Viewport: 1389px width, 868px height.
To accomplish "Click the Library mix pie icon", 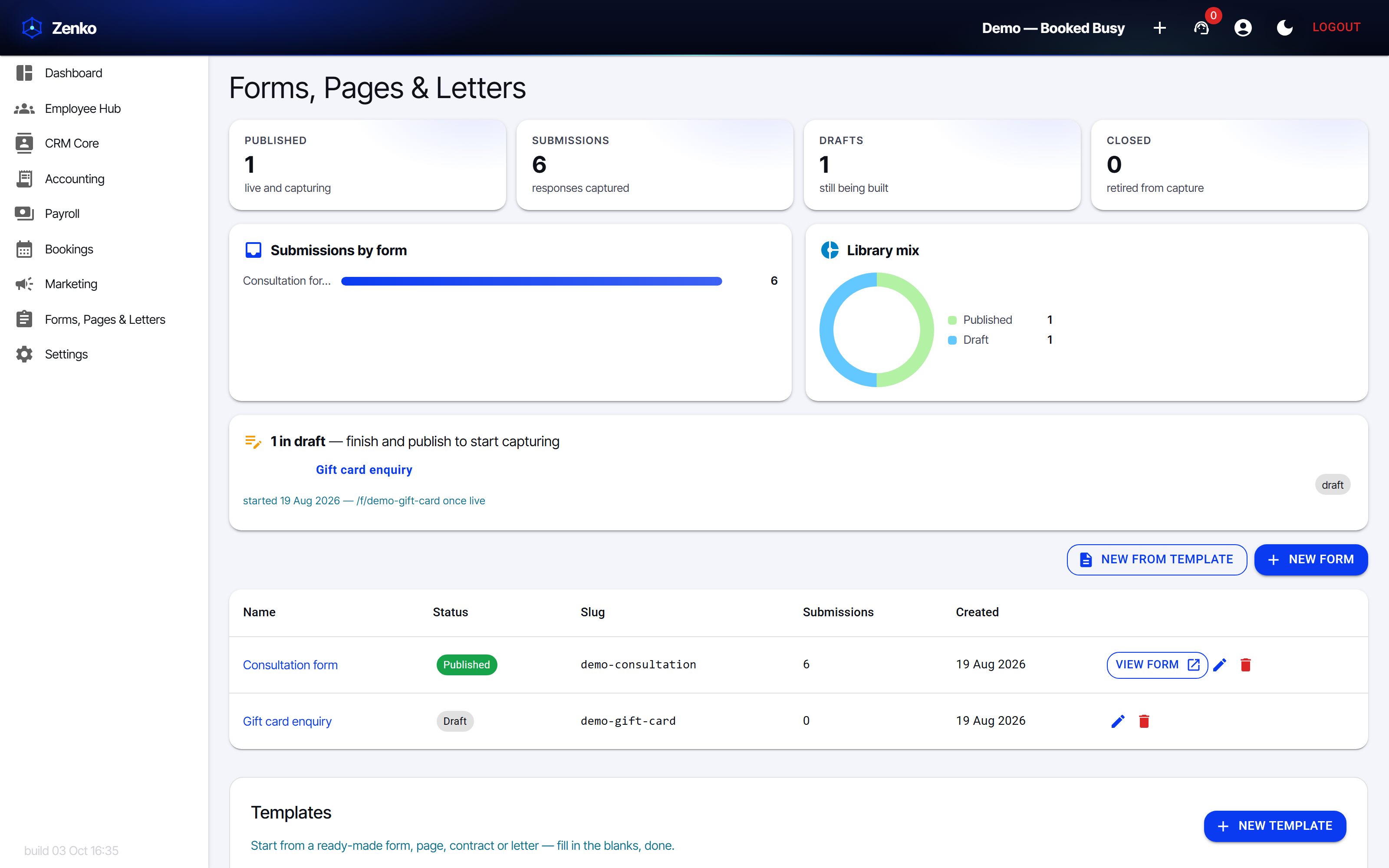I will click(x=829, y=250).
